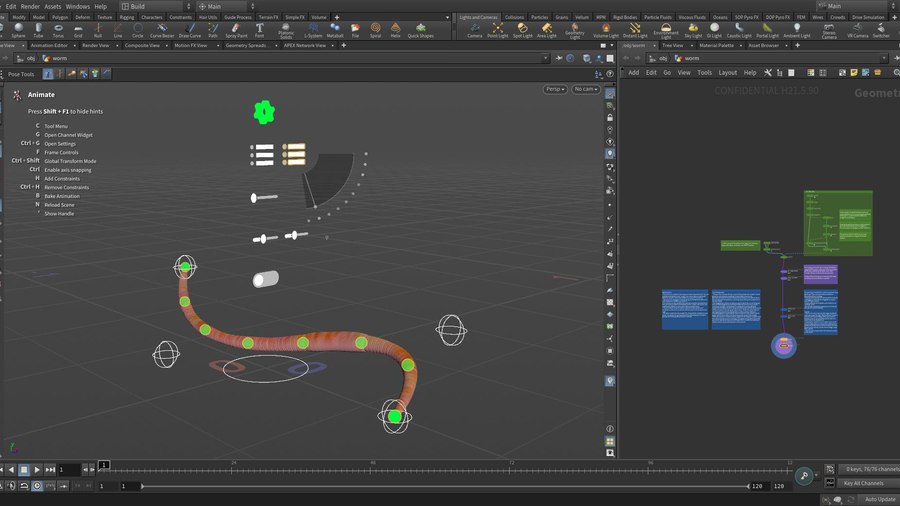Click the L-System shelf tool

click(313, 29)
